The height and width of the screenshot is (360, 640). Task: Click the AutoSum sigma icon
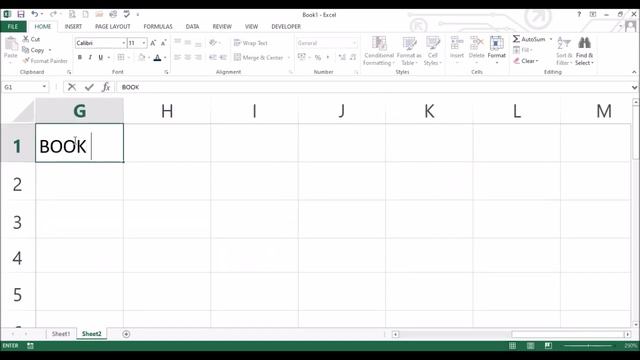(x=516, y=39)
